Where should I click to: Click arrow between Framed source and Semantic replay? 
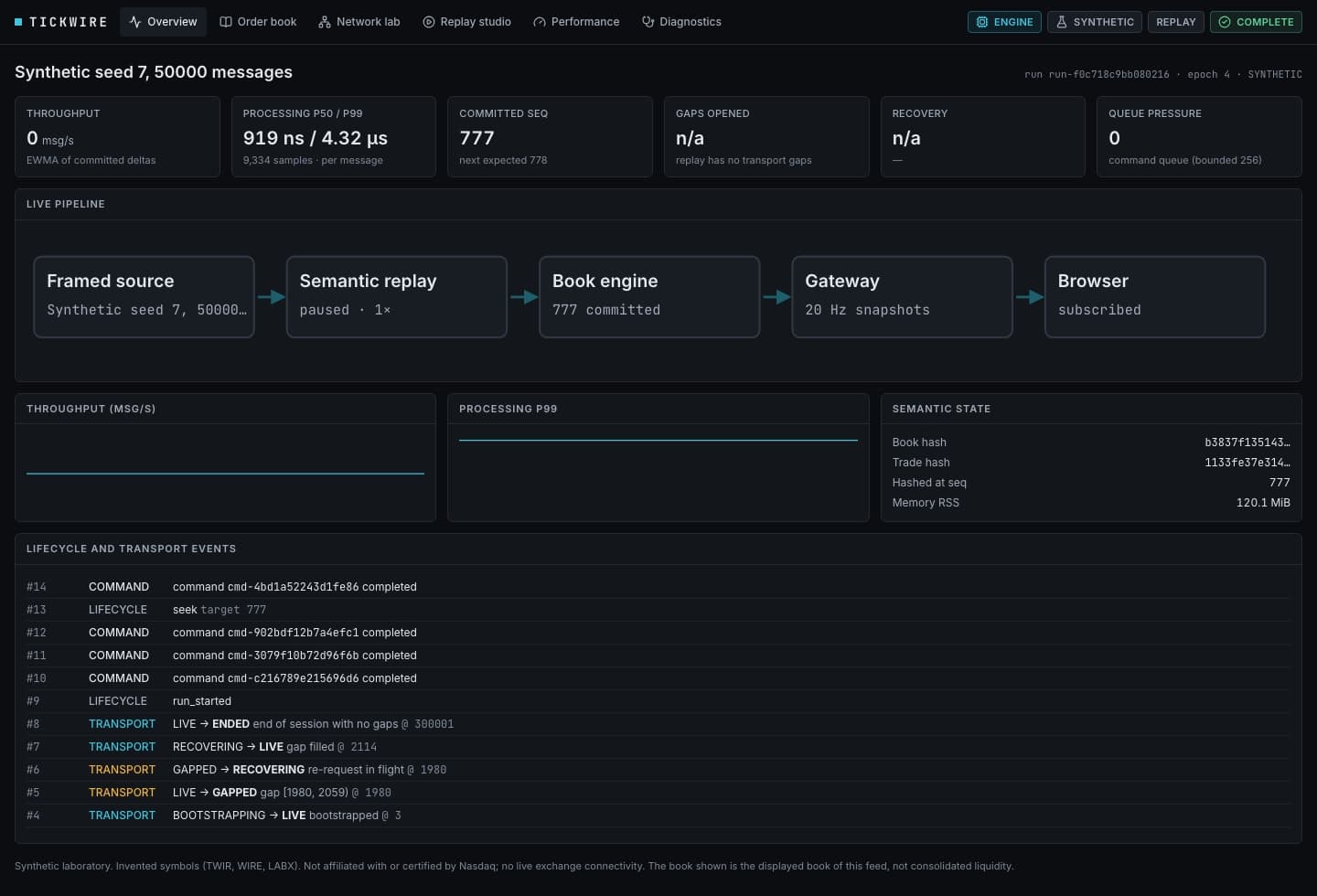pos(271,297)
